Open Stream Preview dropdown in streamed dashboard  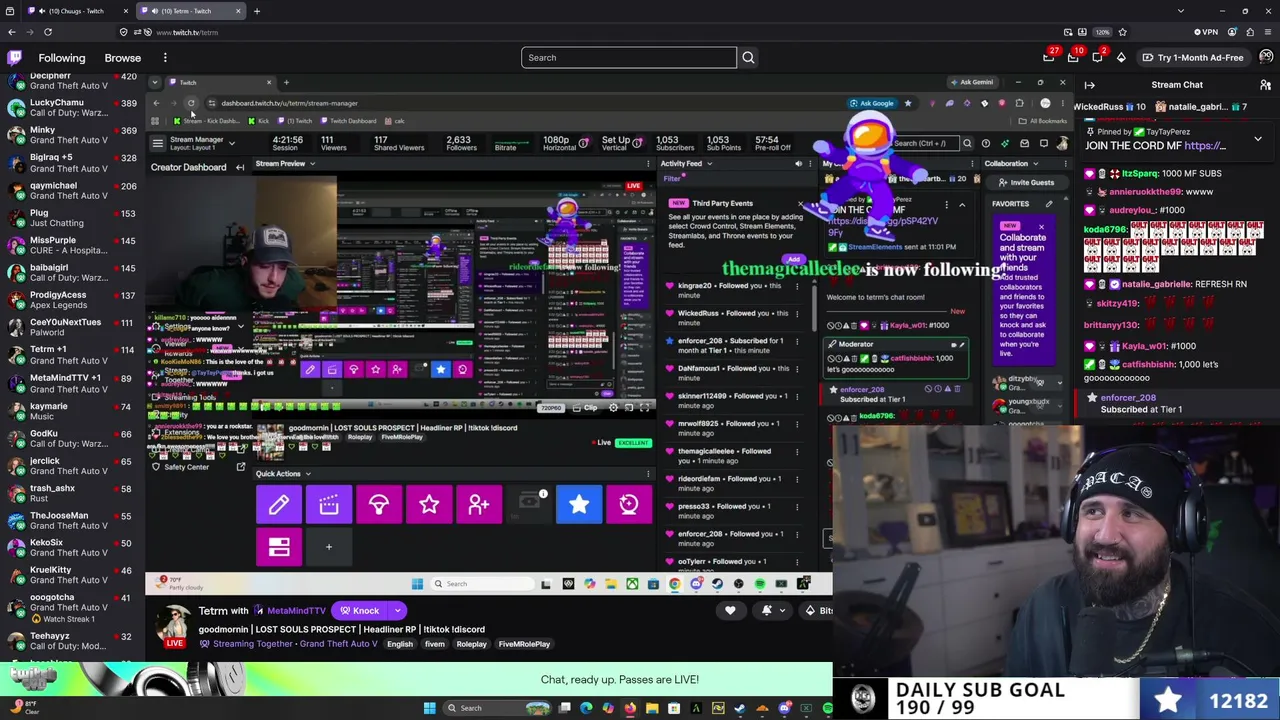point(312,164)
